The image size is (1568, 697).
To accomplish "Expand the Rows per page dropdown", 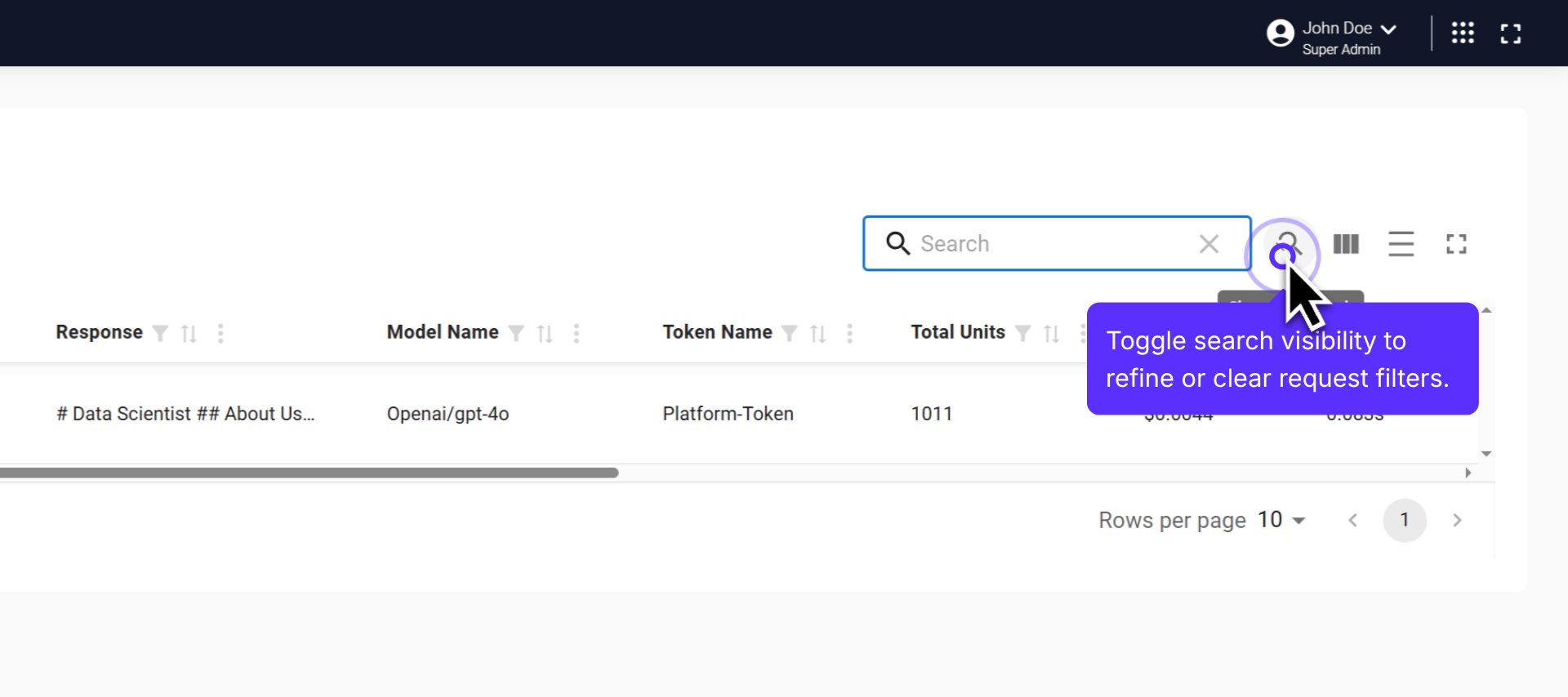I will [x=1282, y=520].
